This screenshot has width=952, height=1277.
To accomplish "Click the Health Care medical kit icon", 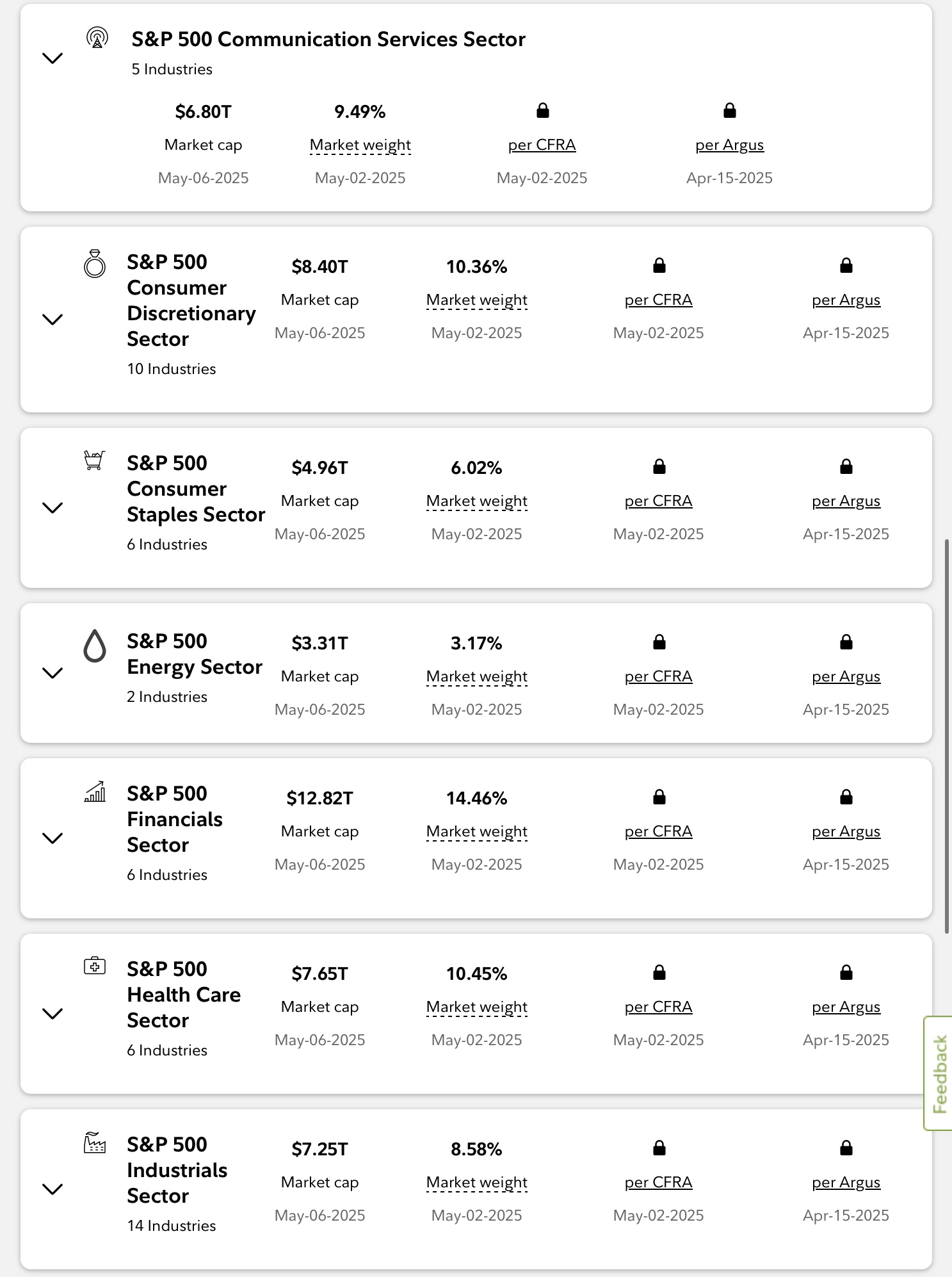I will (95, 966).
